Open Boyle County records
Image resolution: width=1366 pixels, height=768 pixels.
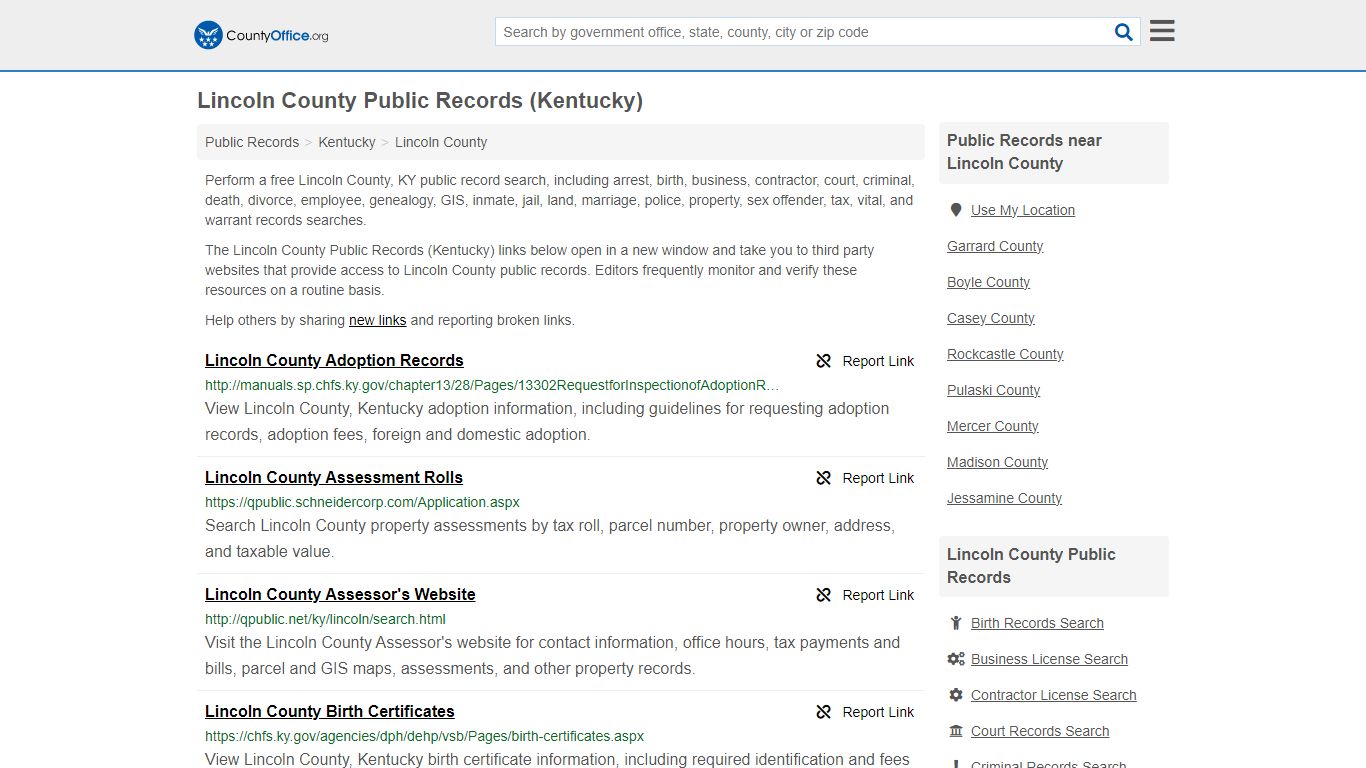(988, 282)
